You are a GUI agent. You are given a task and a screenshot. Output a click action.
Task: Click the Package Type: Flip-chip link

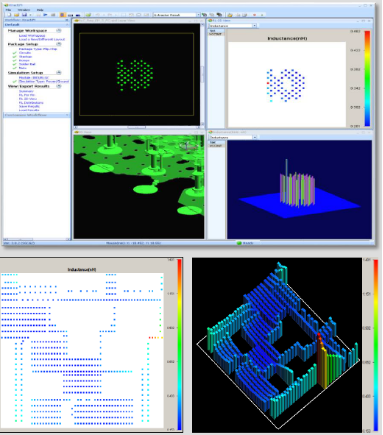click(x=38, y=49)
